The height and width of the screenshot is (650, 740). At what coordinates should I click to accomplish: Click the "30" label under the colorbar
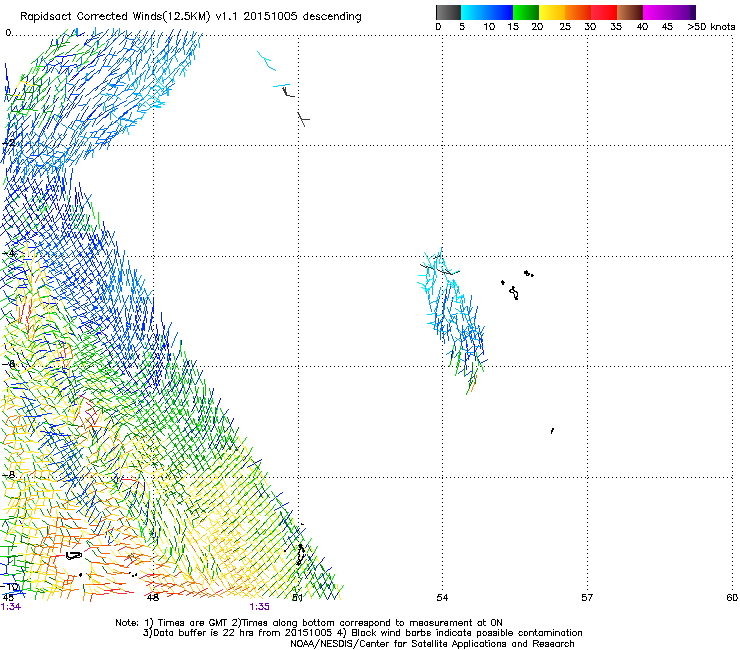click(x=590, y=27)
